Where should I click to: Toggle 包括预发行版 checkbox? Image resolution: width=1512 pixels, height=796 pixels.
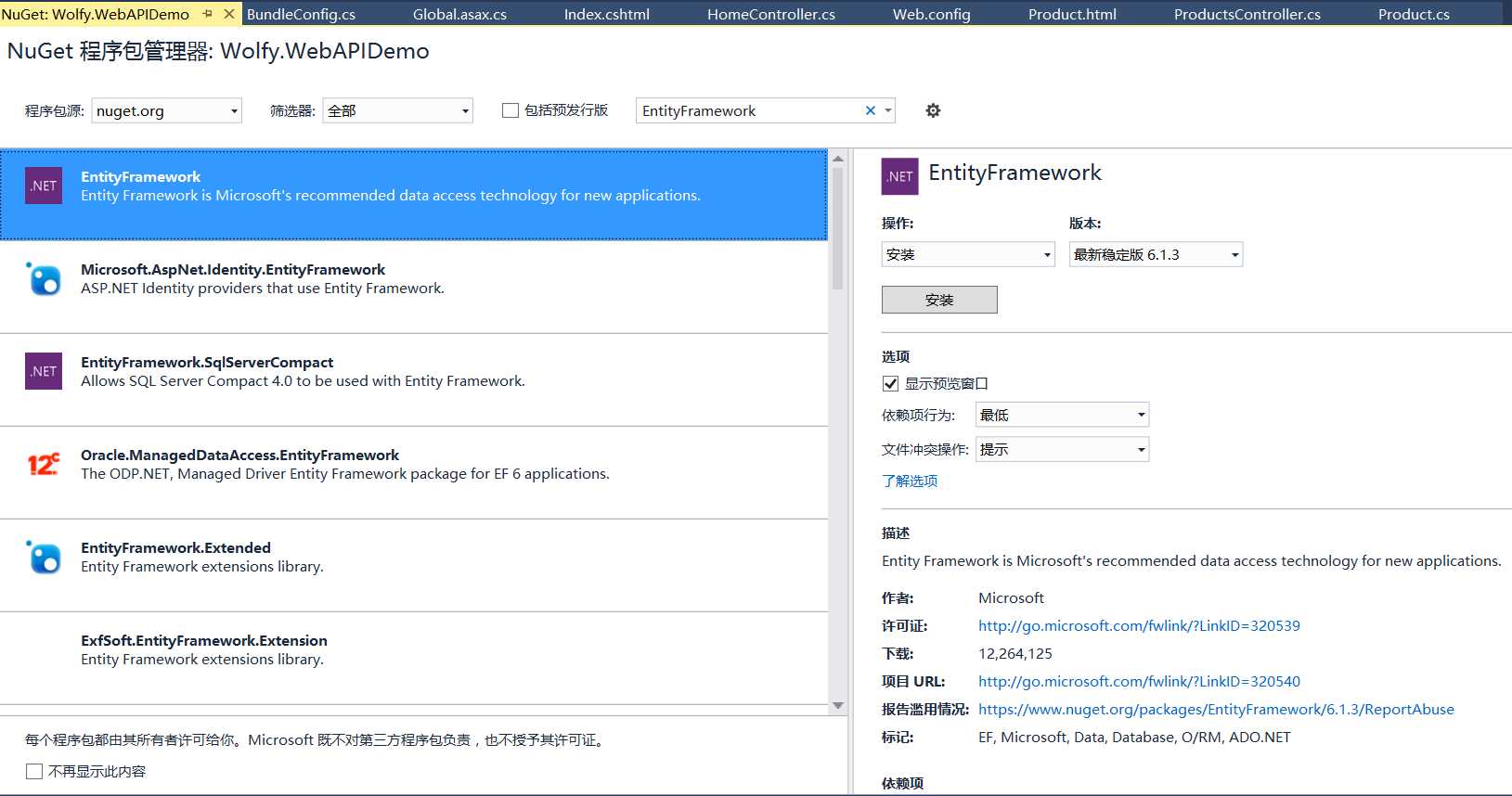pyautogui.click(x=510, y=110)
